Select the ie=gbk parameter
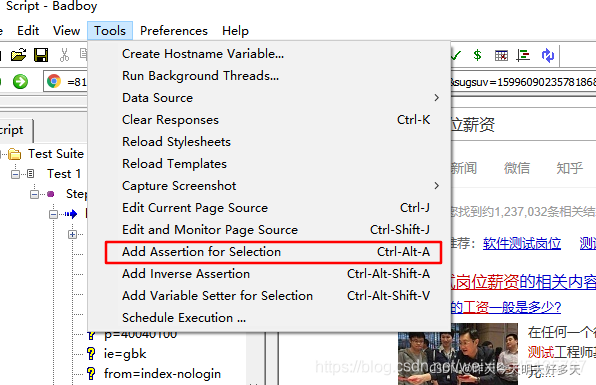 click(x=125, y=354)
